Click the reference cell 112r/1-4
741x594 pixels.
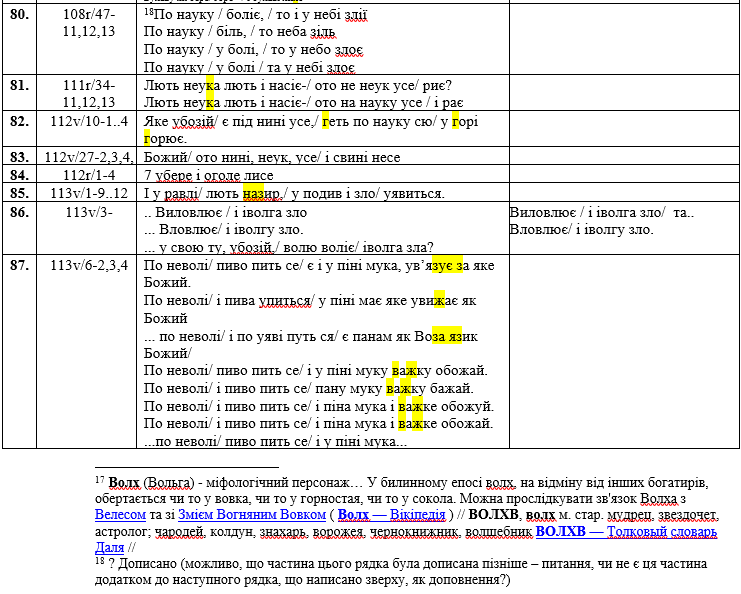tap(89, 175)
